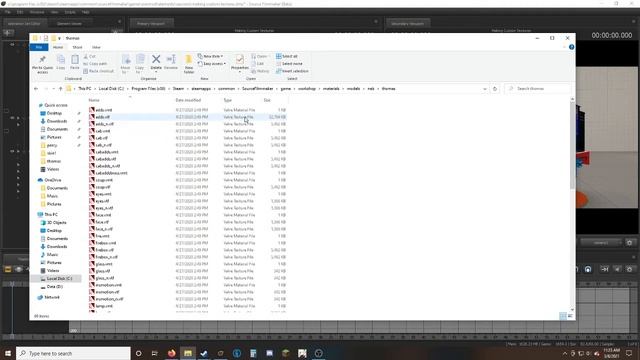Open the Easy access dropdown

212,64
